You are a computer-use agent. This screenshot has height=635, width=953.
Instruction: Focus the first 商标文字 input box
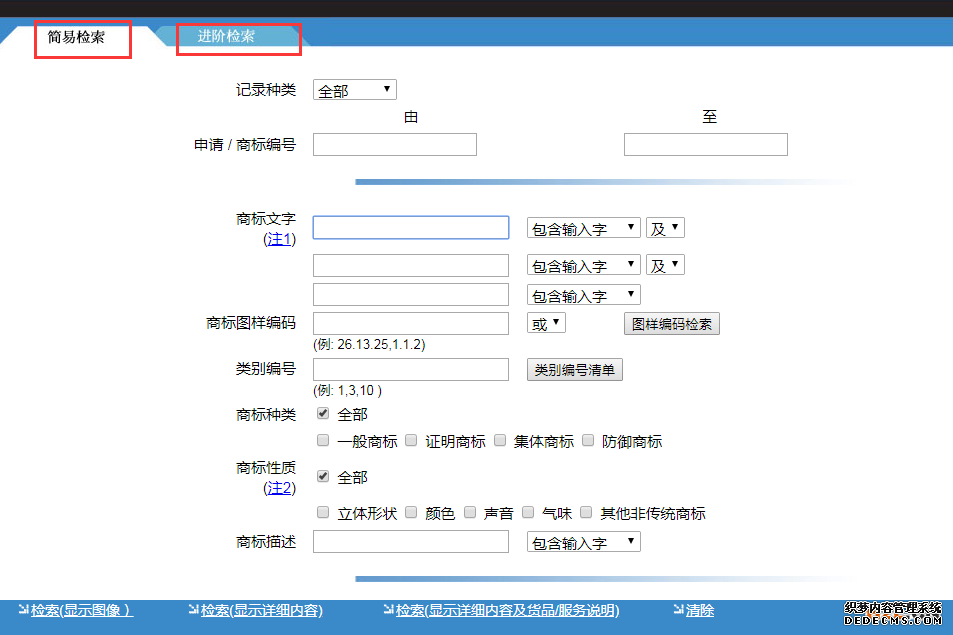point(410,228)
